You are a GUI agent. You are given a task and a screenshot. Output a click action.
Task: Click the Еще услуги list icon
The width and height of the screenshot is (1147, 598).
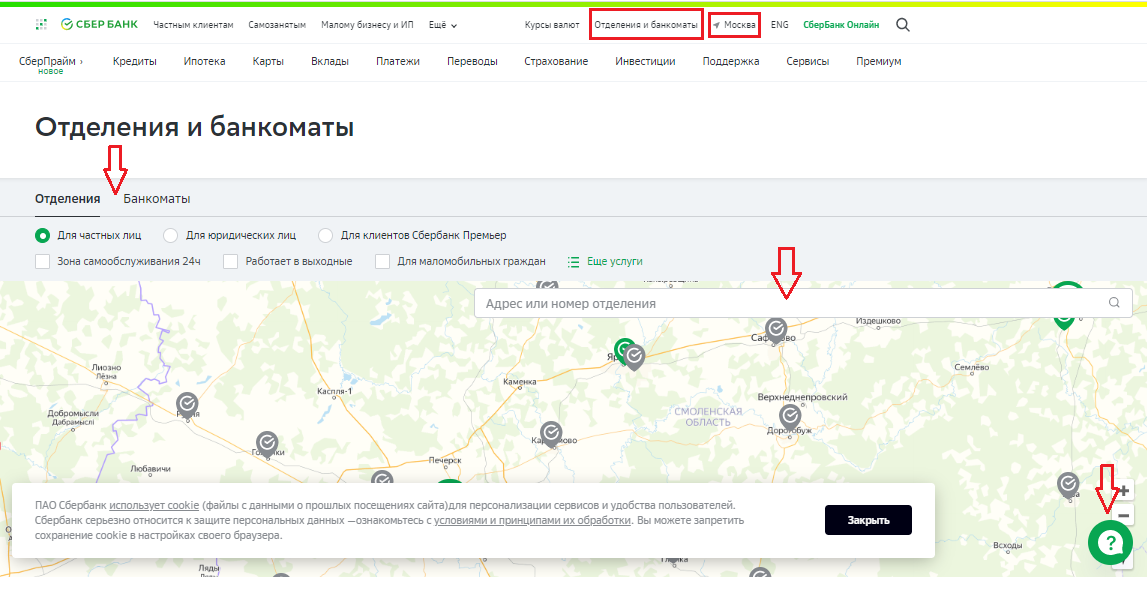(x=574, y=261)
